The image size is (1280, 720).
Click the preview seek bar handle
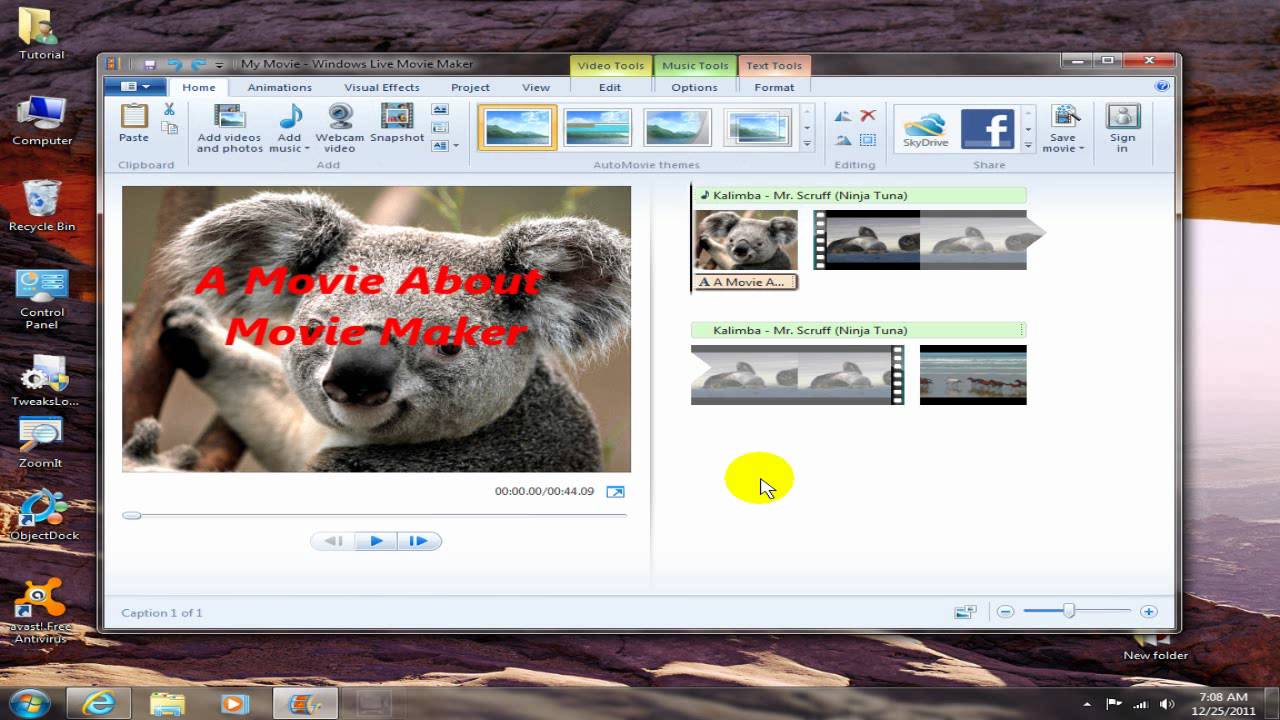coord(131,515)
